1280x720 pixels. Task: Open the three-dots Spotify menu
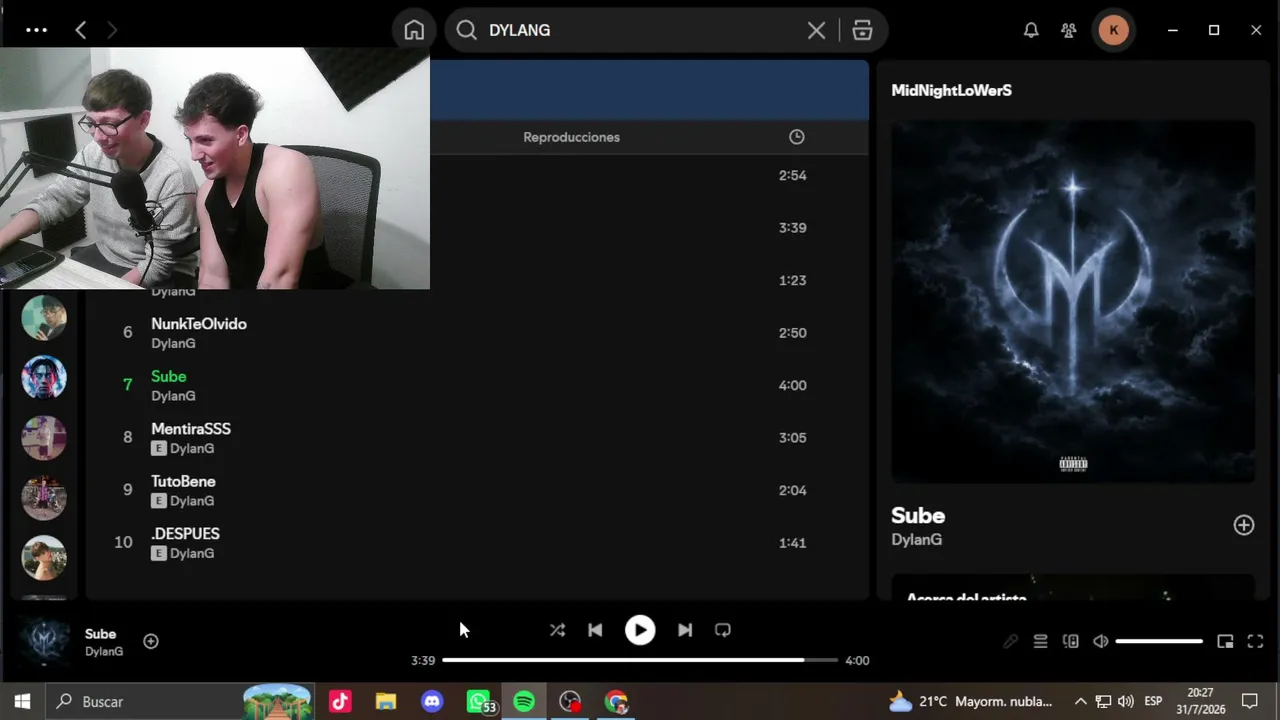[x=36, y=30]
